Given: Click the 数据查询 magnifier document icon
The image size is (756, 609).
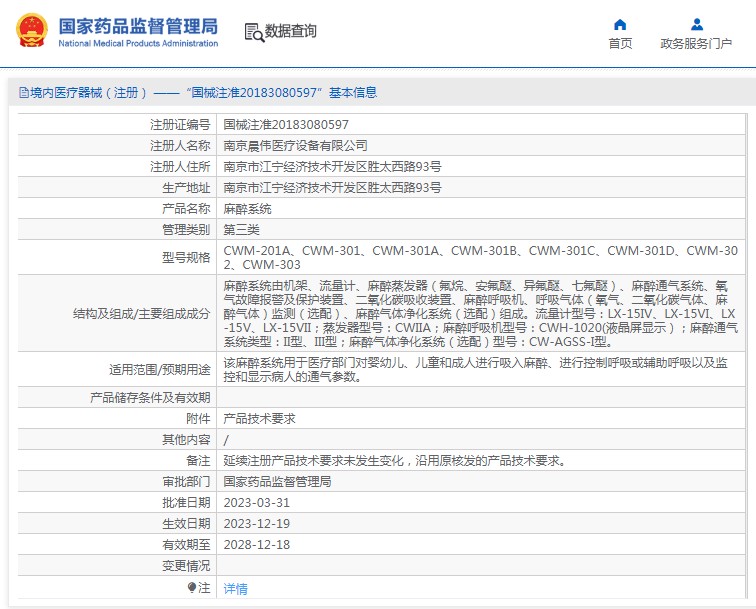Looking at the screenshot, I should [x=254, y=32].
